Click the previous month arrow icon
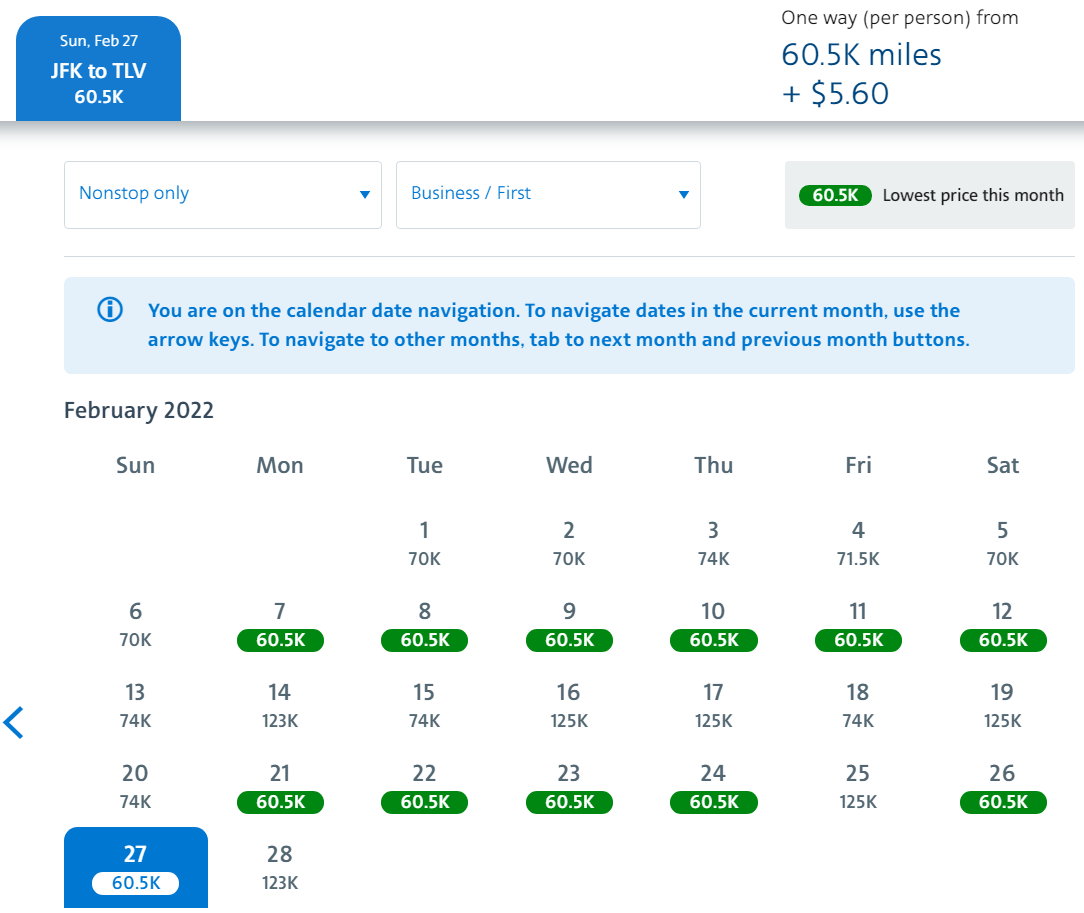The image size is (1084, 913). [x=14, y=722]
